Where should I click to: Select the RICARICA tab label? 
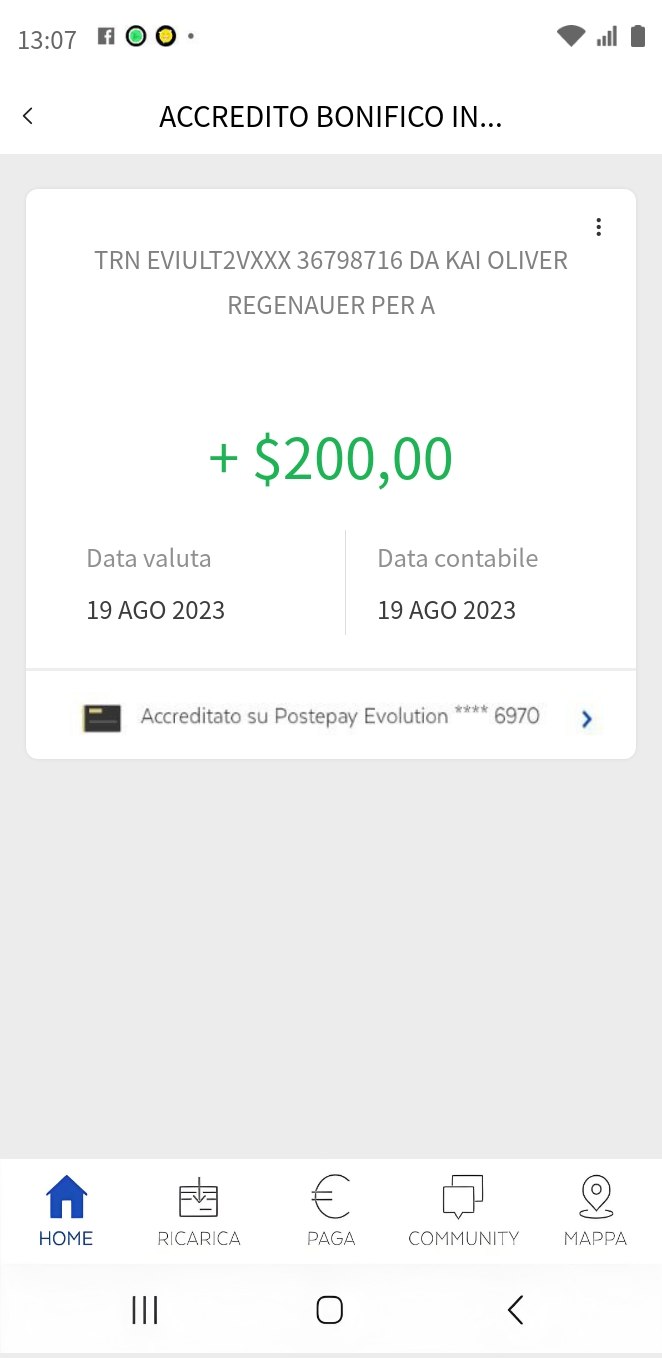coord(199,1238)
